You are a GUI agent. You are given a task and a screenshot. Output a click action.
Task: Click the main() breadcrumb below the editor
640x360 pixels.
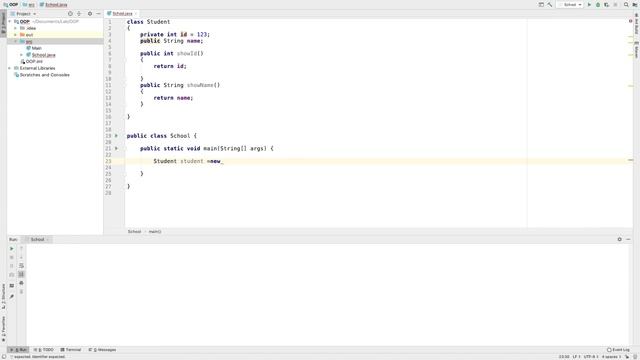pyautogui.click(x=155, y=231)
